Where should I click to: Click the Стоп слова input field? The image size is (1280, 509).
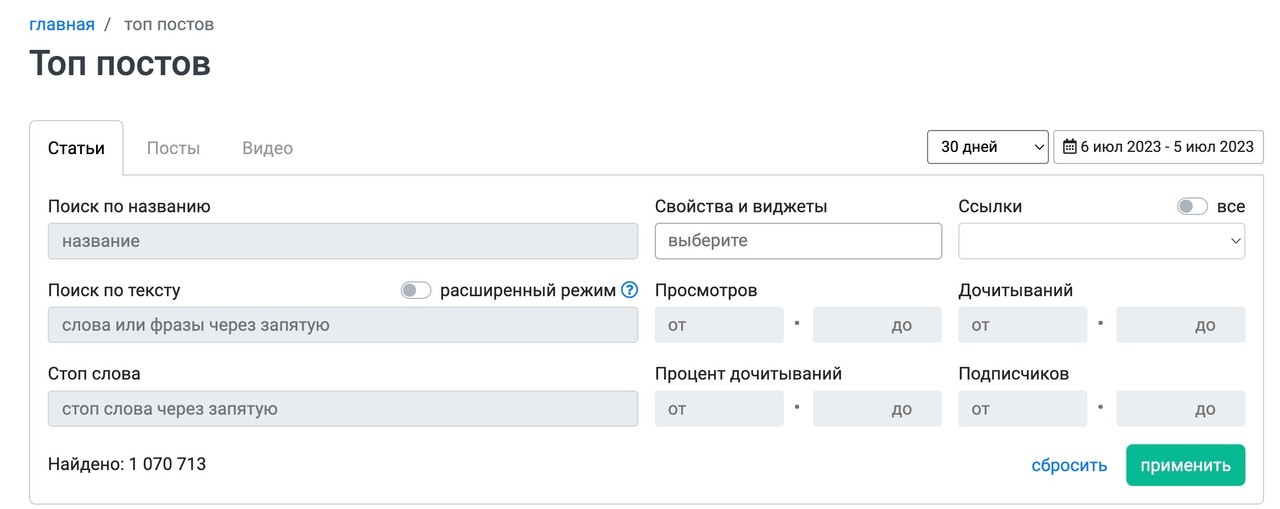click(343, 409)
